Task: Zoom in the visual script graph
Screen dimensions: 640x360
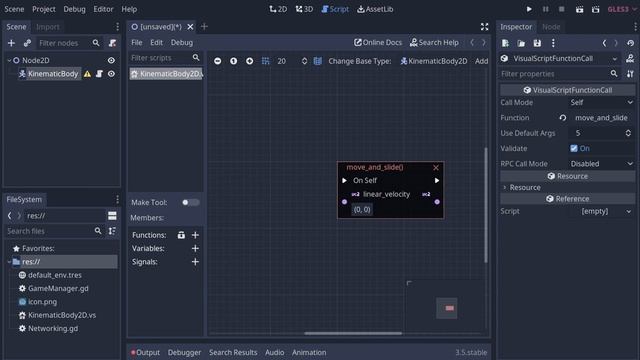Action: tap(249, 61)
